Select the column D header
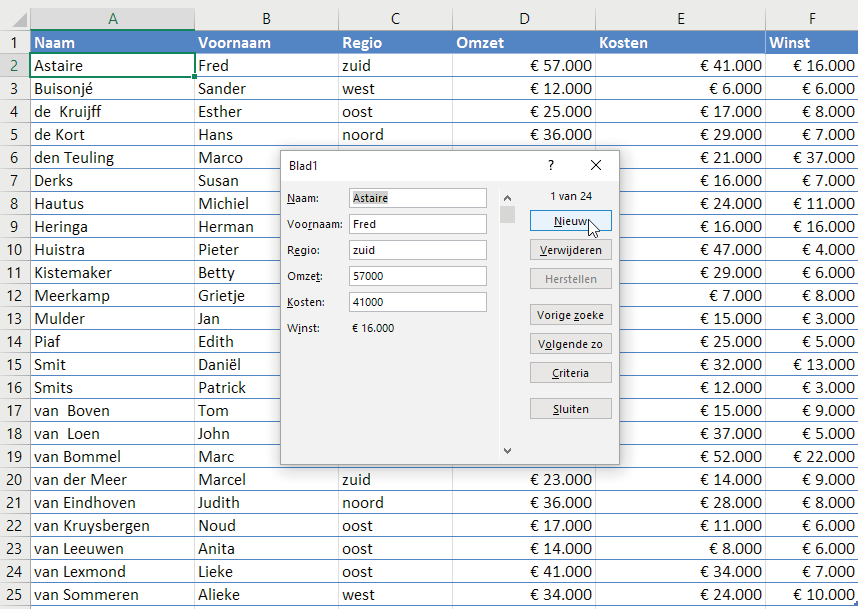The height and width of the screenshot is (609, 858). pos(524,19)
